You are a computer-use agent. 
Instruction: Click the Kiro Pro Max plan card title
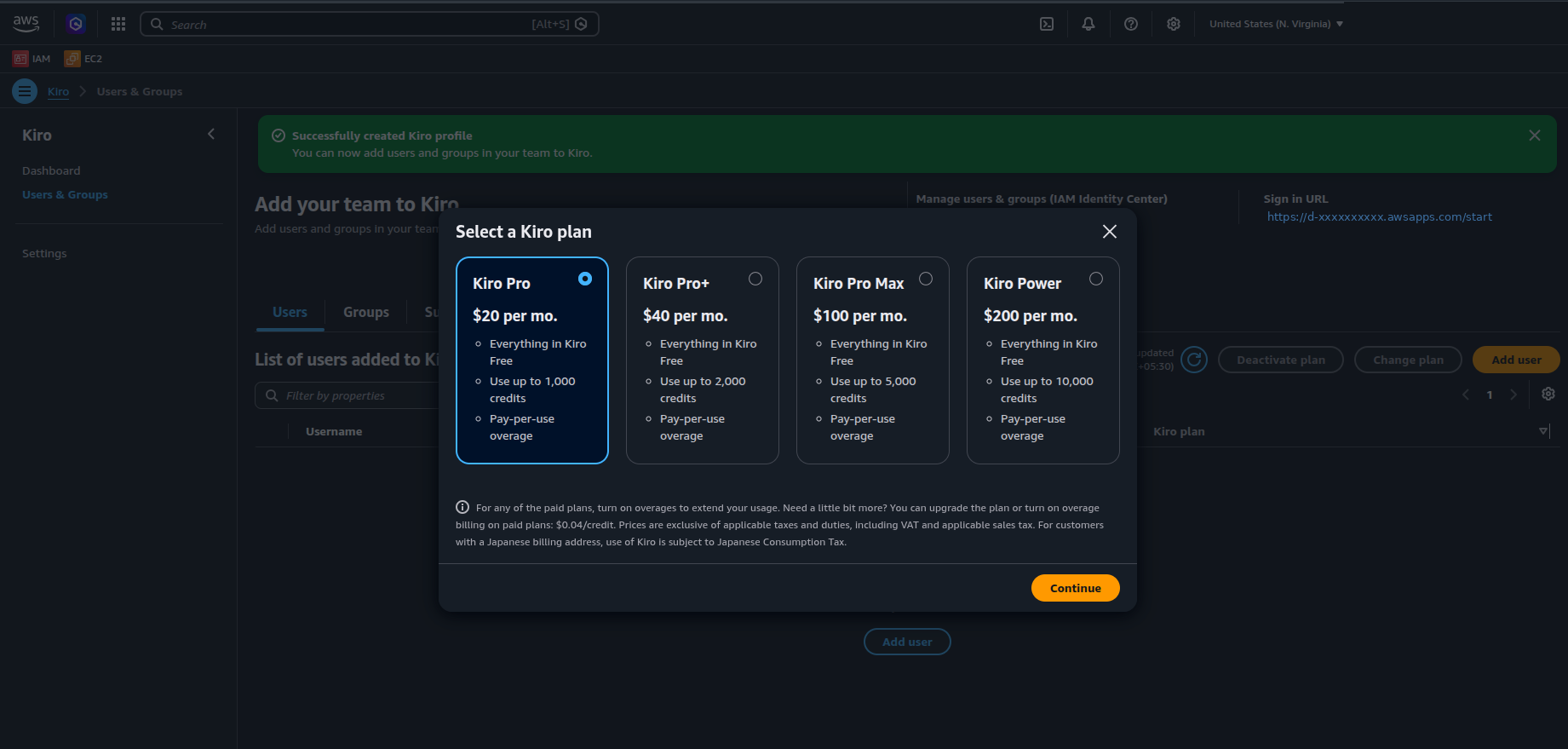coord(859,283)
